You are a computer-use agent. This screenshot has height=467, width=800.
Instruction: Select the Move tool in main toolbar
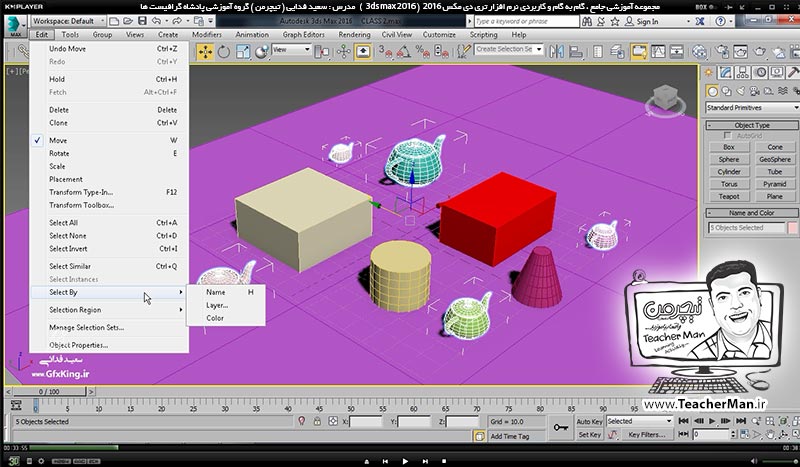pyautogui.click(x=205, y=52)
